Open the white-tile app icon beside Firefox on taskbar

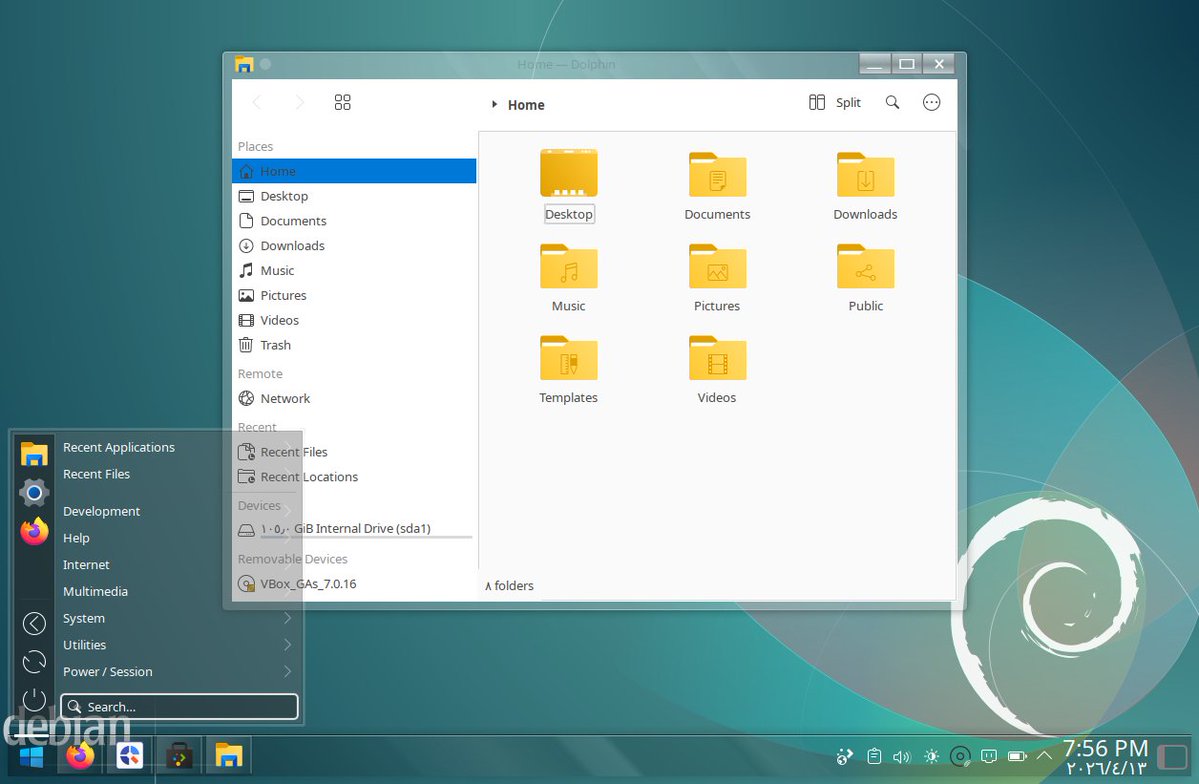click(x=130, y=756)
